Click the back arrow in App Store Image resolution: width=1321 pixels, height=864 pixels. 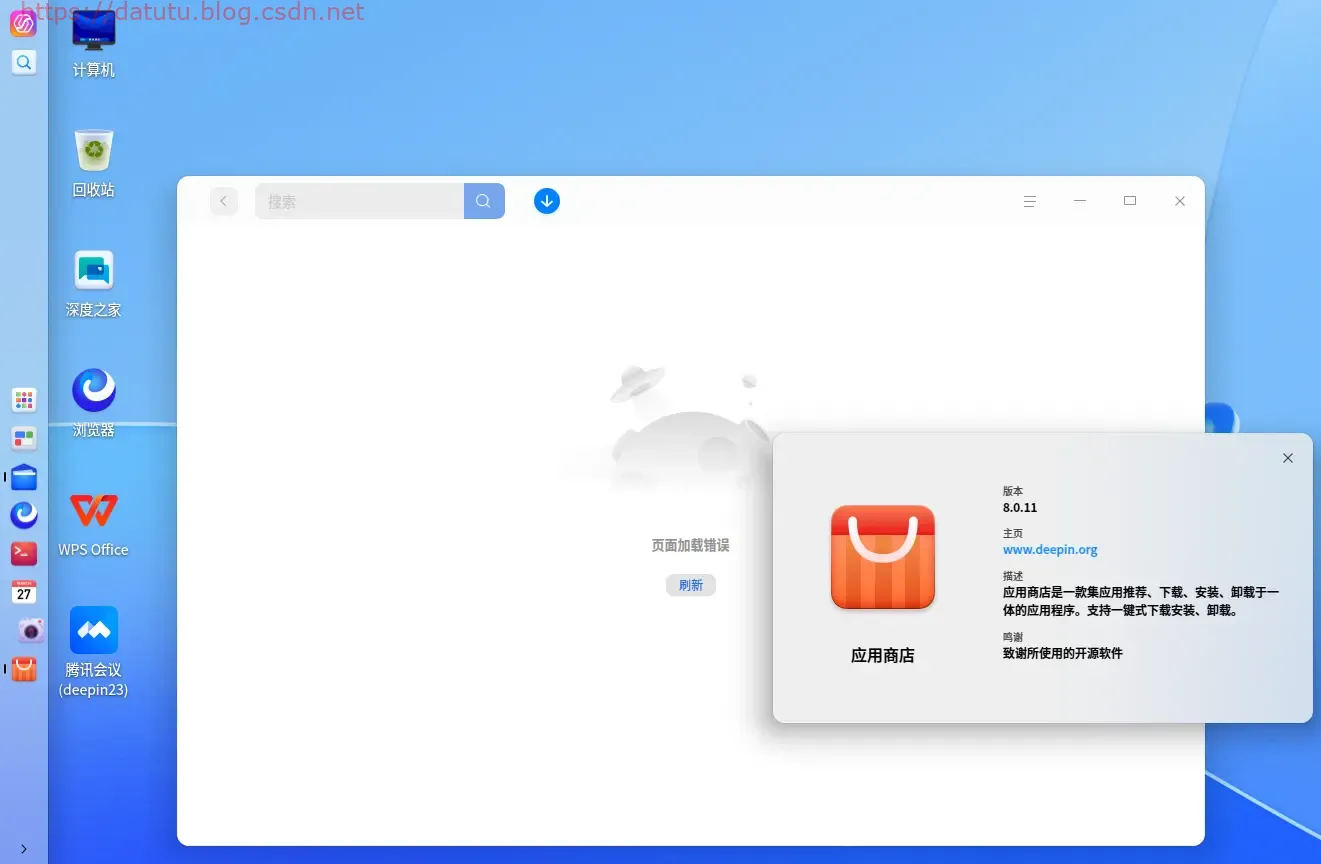click(224, 201)
